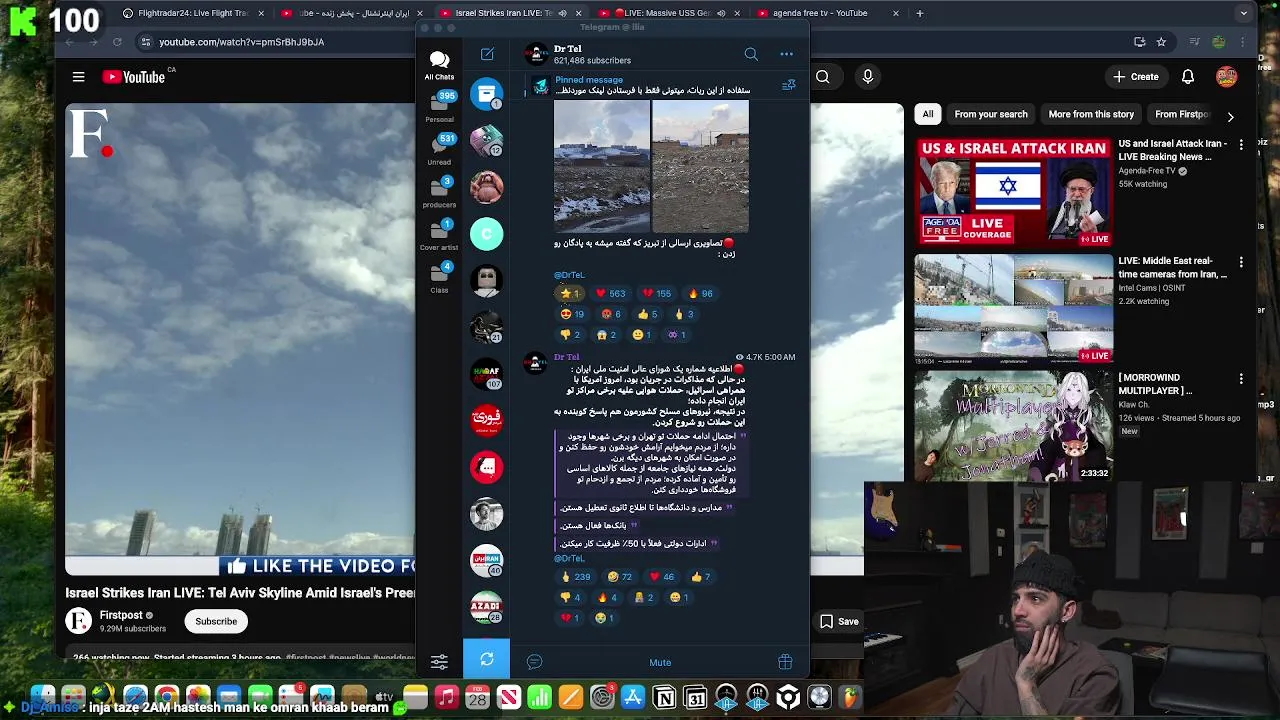Mute the Dr Tel channel
The image size is (1280, 720).
(660, 662)
